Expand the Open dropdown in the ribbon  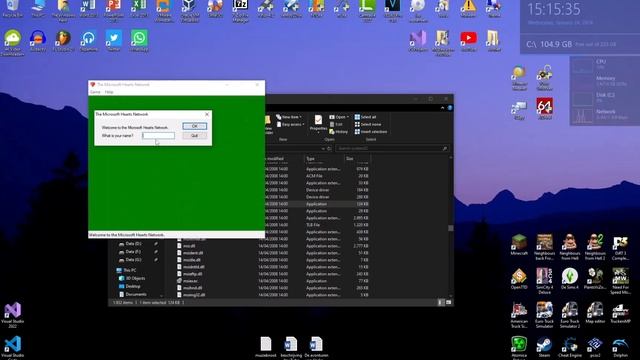coord(339,117)
